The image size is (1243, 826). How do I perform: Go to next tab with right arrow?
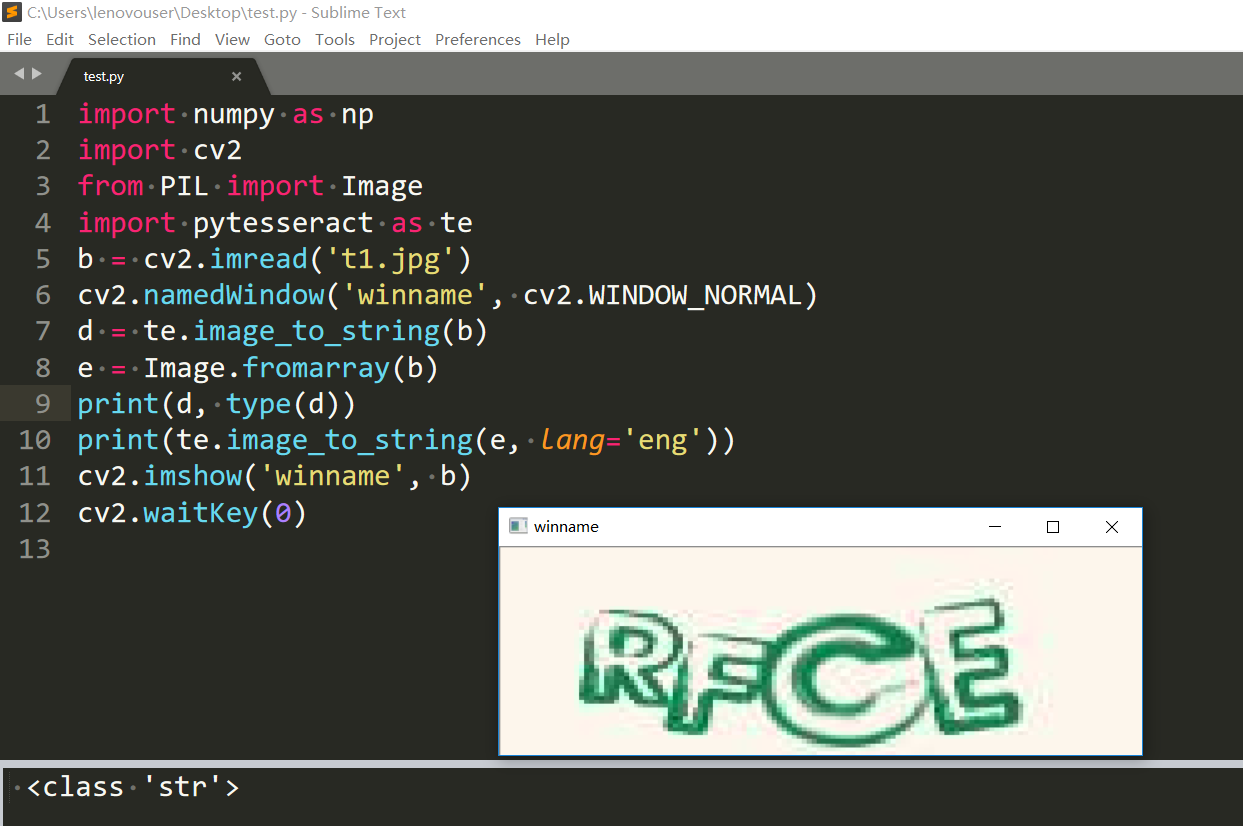[37, 74]
